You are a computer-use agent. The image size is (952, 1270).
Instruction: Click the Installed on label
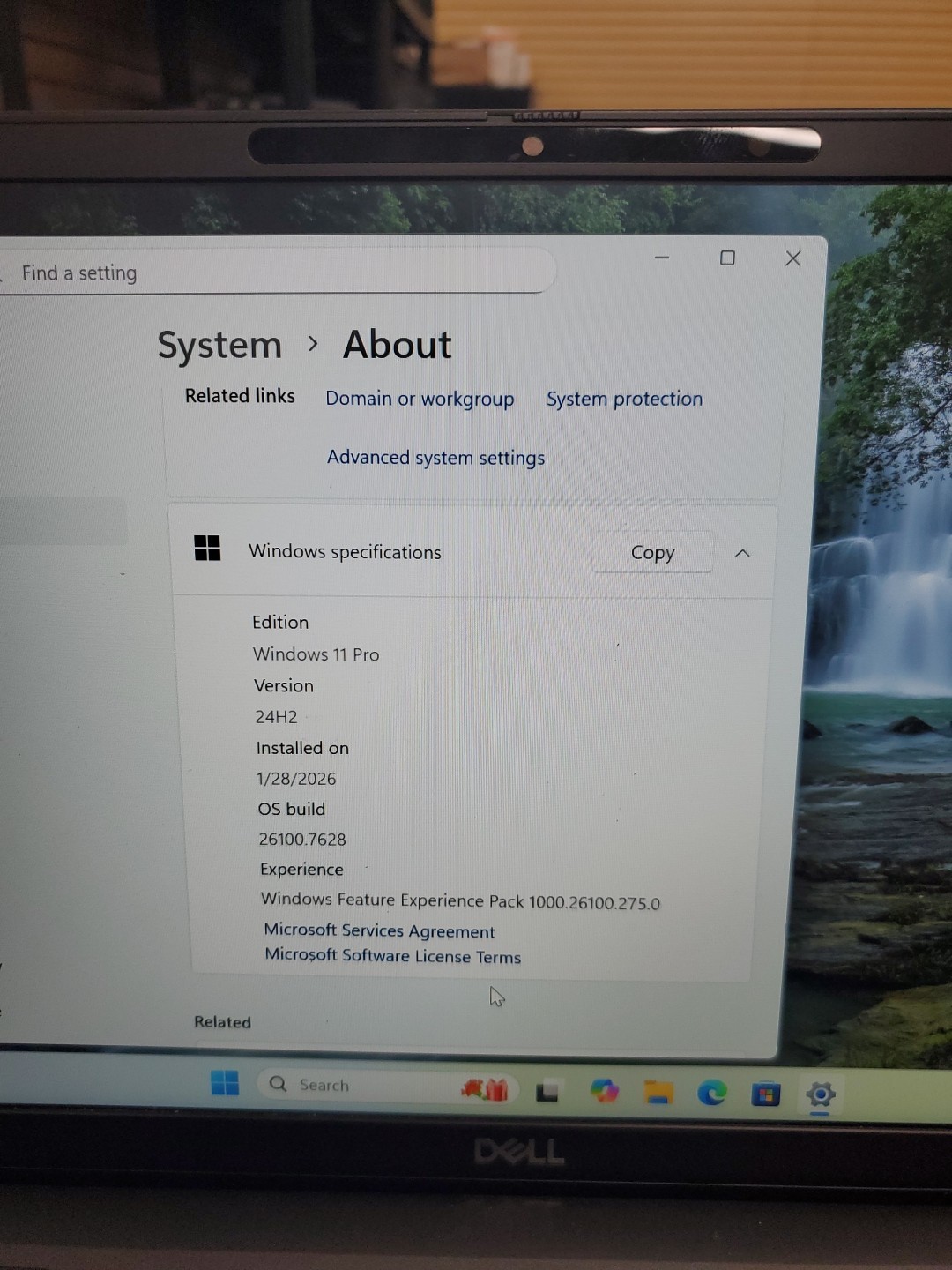(x=302, y=748)
